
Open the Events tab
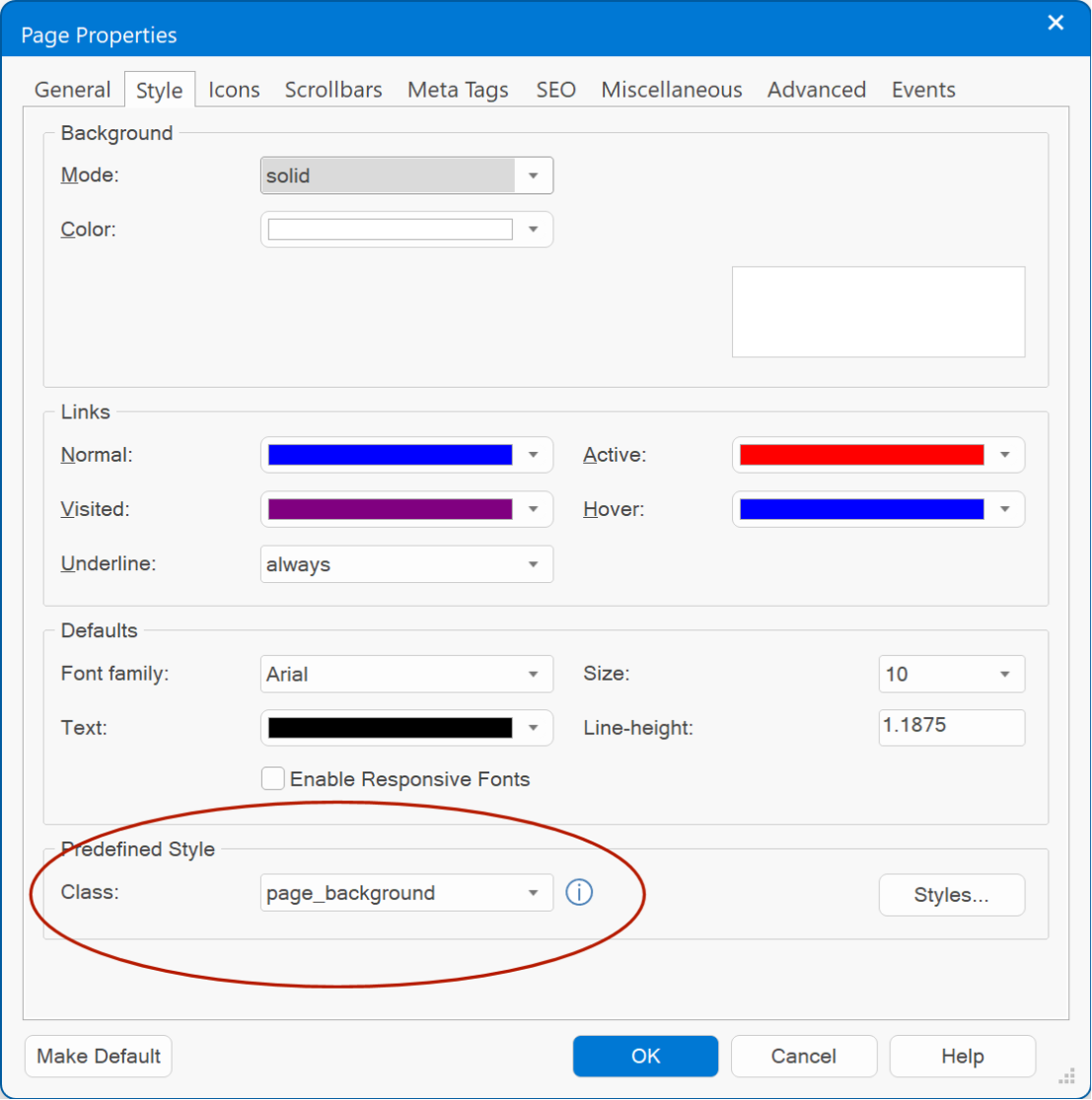(923, 90)
